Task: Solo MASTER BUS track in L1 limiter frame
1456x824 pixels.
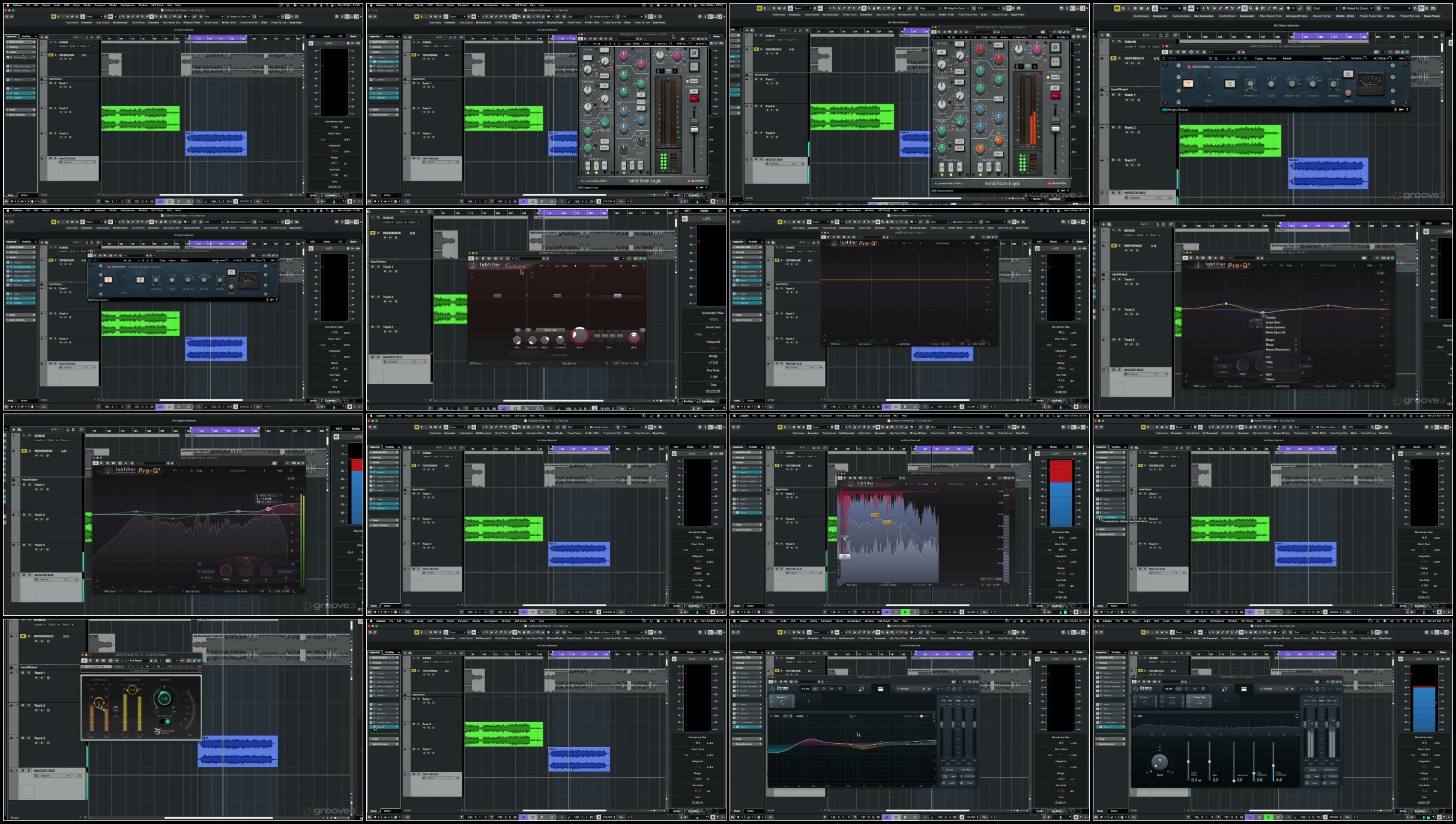Action: [28, 771]
